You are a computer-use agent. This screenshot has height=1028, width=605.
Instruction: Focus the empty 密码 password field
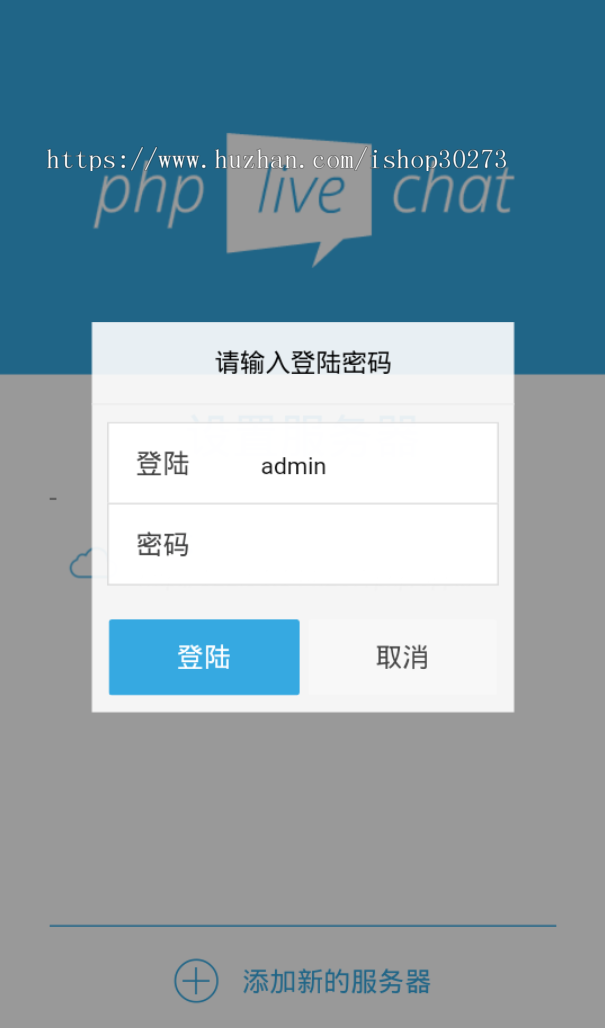point(303,544)
